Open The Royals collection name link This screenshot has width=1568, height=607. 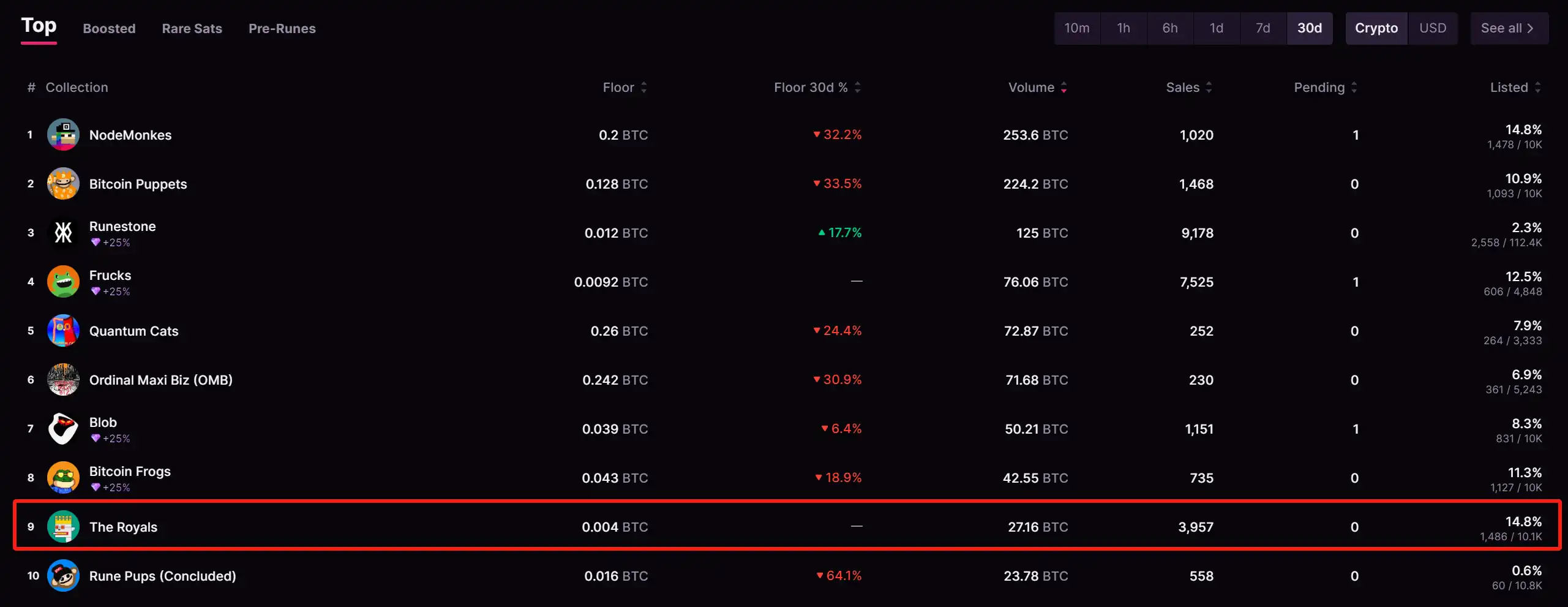pyautogui.click(x=123, y=527)
